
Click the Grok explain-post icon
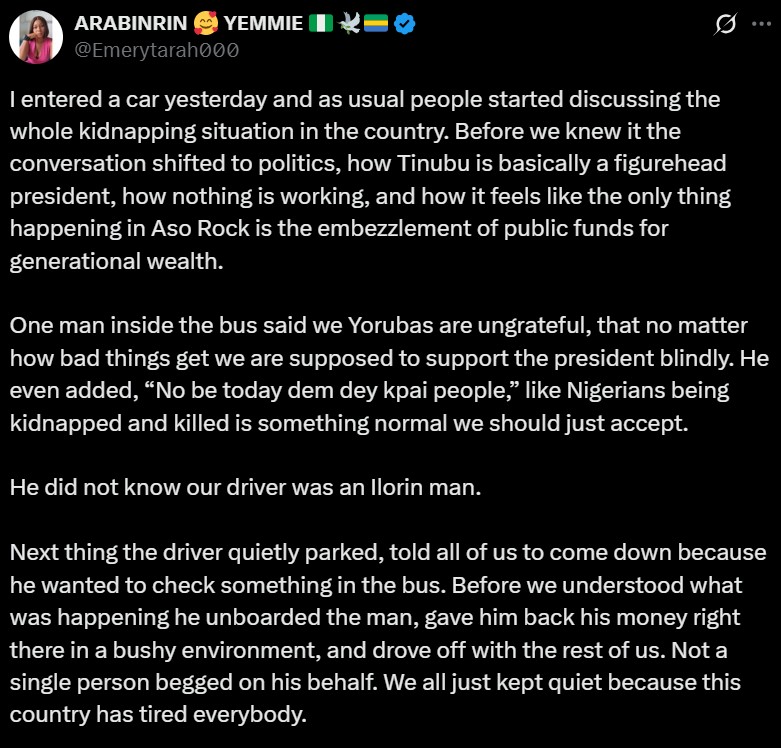pos(727,24)
